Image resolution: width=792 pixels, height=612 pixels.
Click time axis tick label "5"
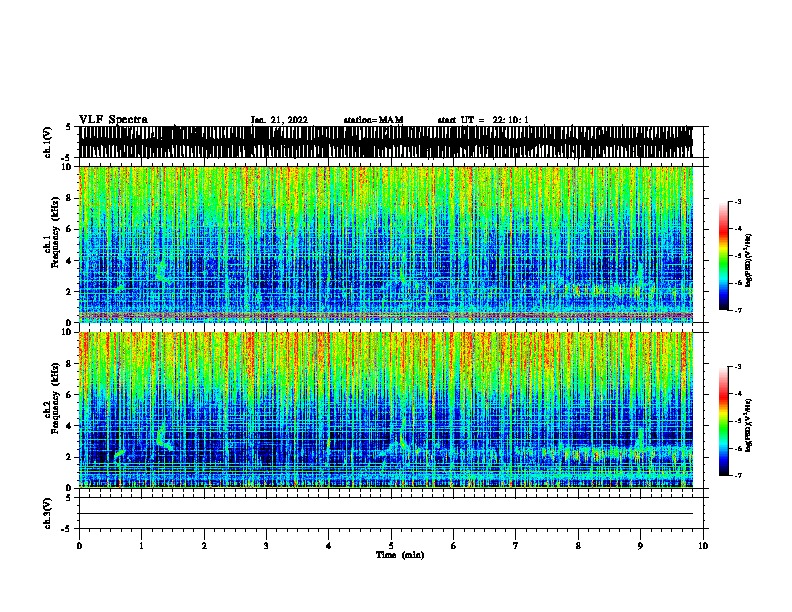click(391, 546)
